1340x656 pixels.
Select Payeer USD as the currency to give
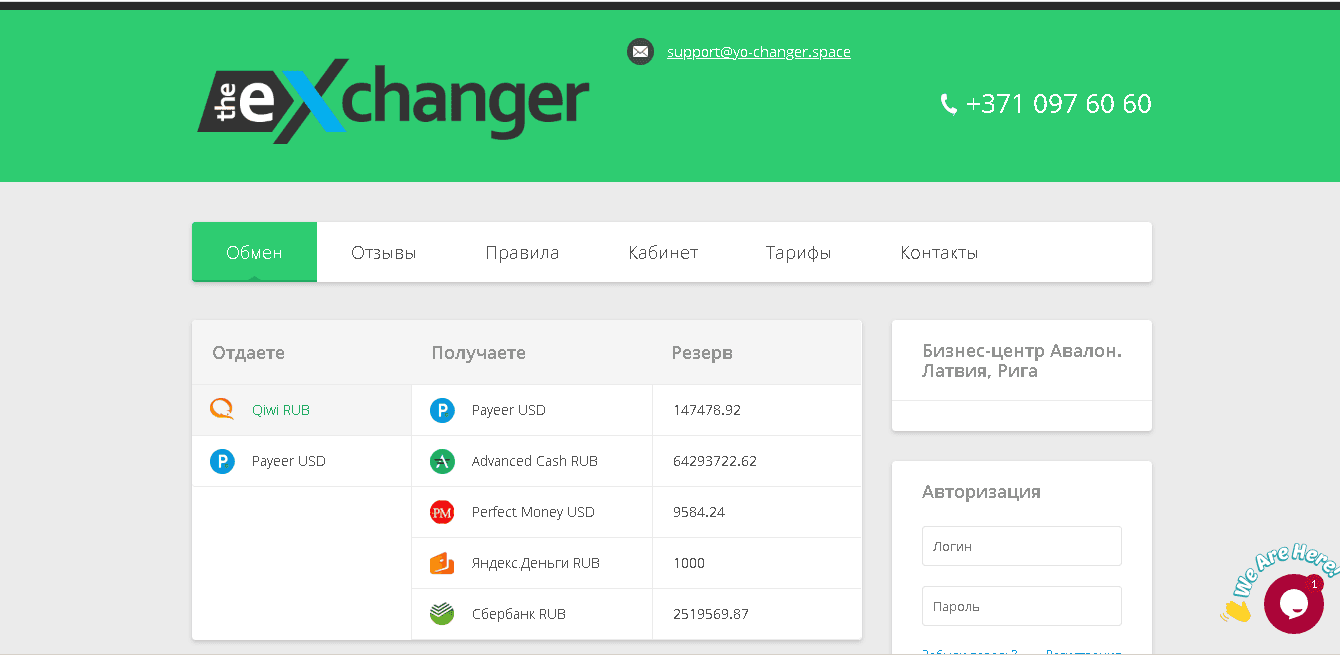click(288, 460)
